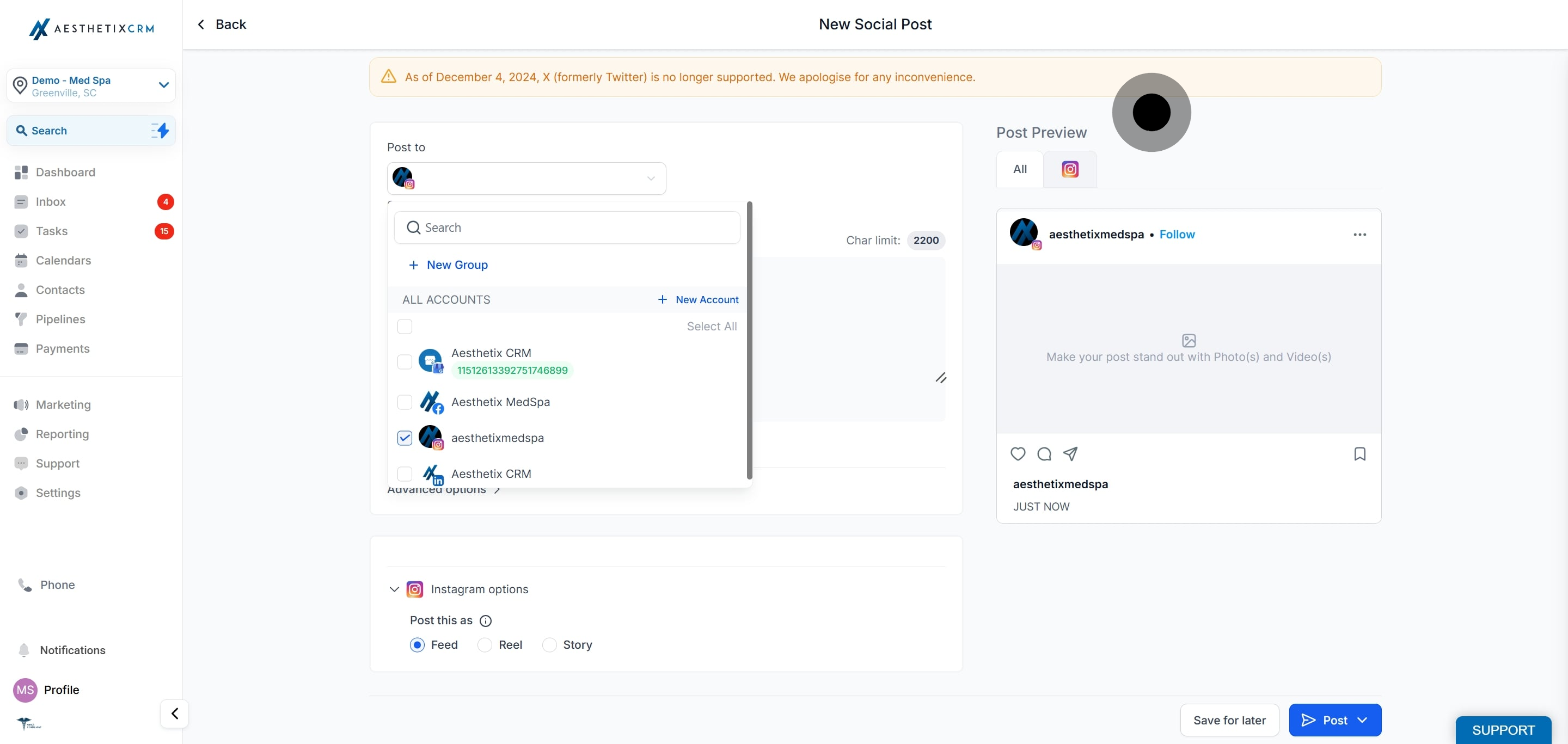Click the Post this as info icon
The height and width of the screenshot is (744, 1568).
485,620
